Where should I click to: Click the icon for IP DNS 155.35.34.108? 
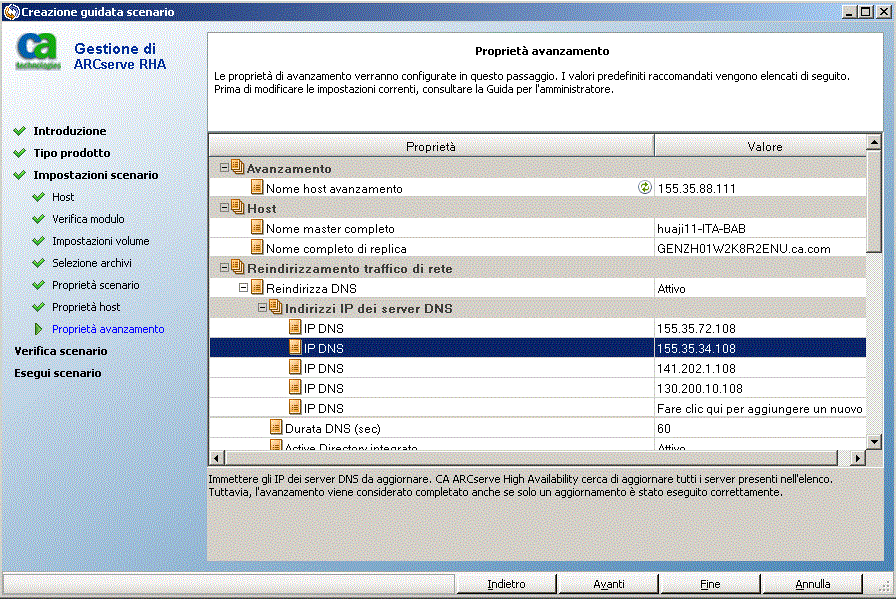pyautogui.click(x=295, y=347)
